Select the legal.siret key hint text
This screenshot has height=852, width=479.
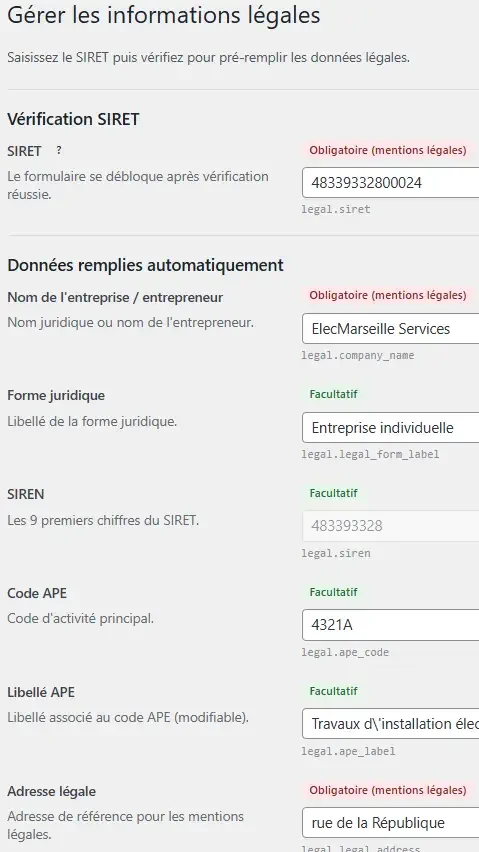336,209
